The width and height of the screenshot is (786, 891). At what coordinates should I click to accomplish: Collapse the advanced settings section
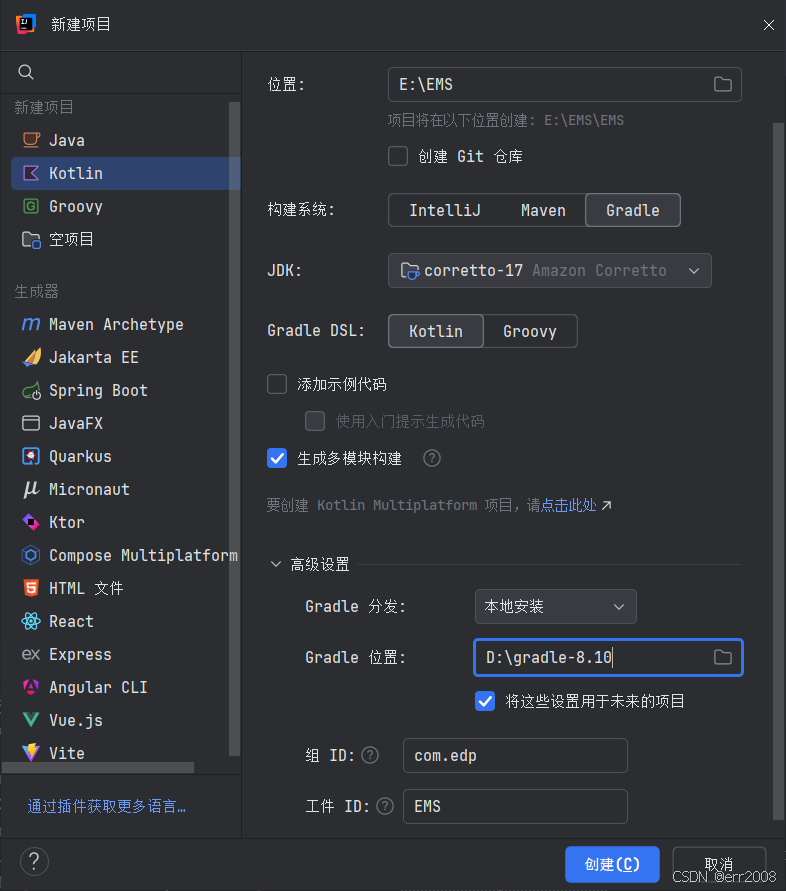point(276,564)
